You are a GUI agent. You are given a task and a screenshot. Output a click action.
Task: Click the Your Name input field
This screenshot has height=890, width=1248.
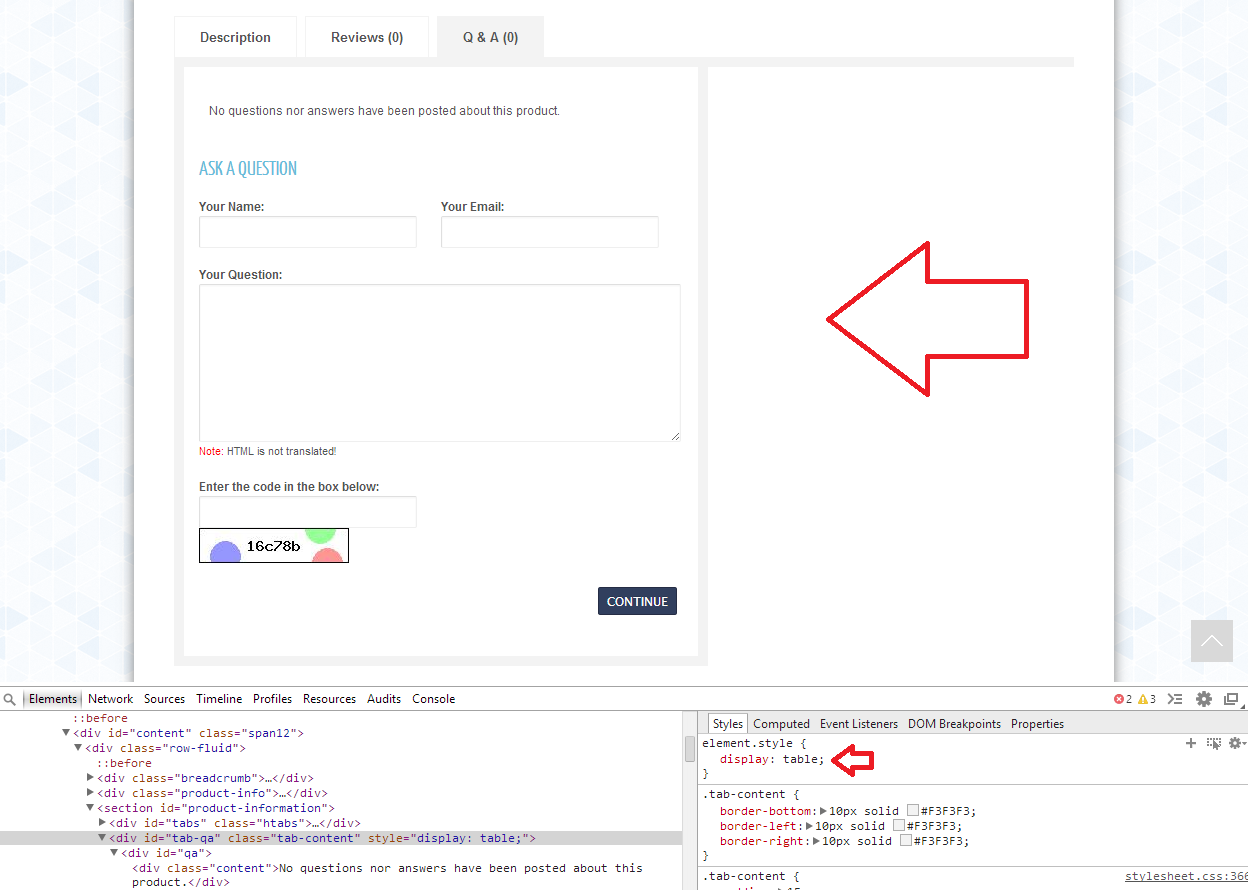[308, 232]
